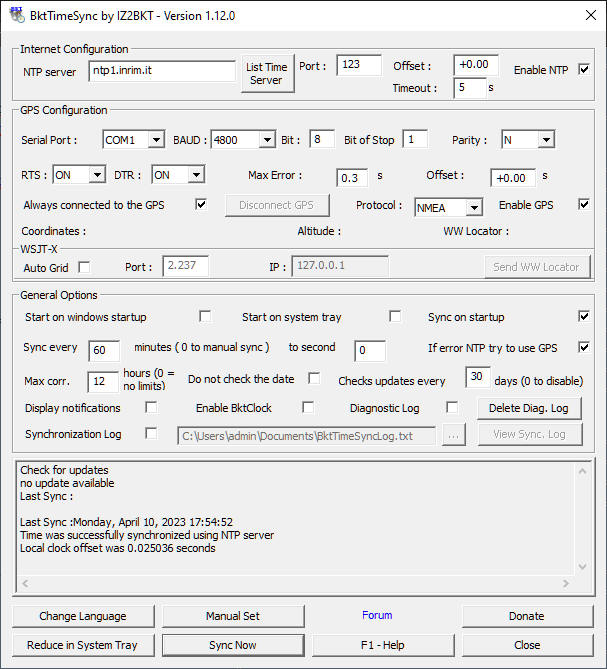Check Do not check the date
Image resolution: width=607 pixels, height=669 pixels.
[x=314, y=378]
